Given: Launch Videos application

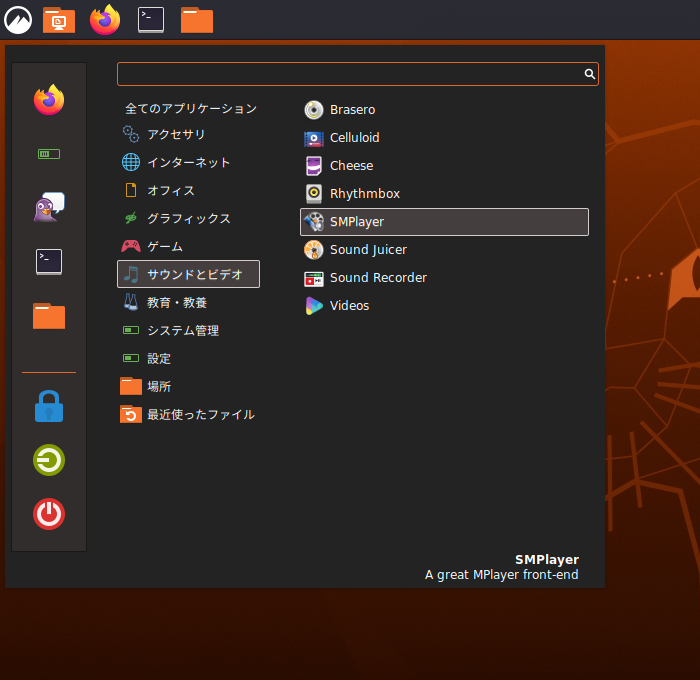Looking at the screenshot, I should (x=444, y=306).
